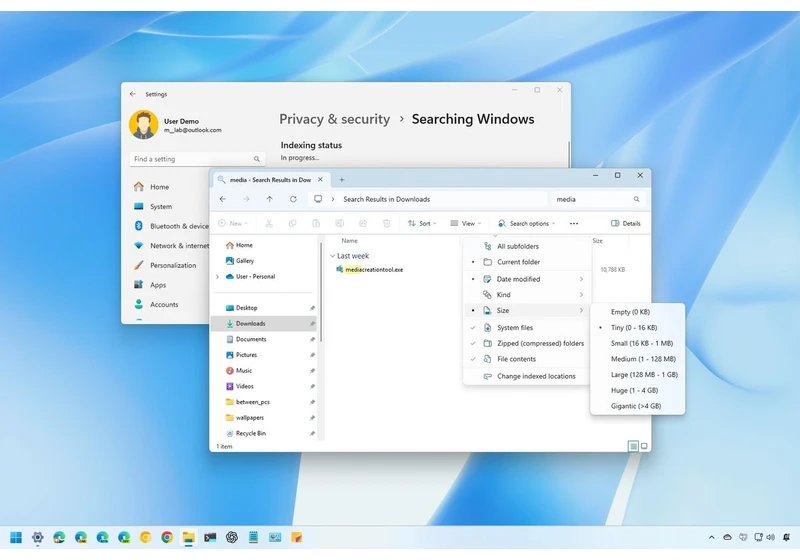Open the New dropdown in toolbar

point(233,223)
